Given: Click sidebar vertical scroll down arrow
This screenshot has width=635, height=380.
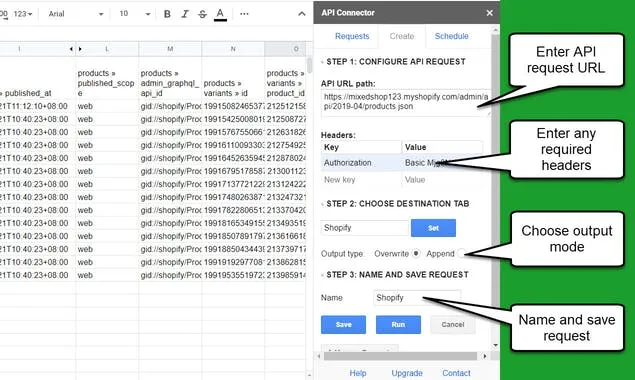Looking at the screenshot, I should (496, 346).
